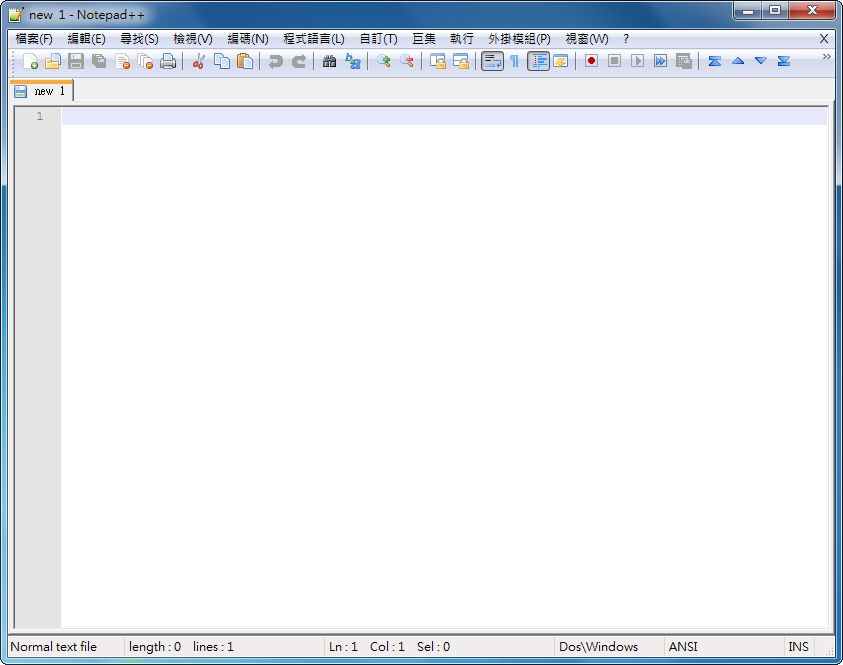Click Dos\Windows line ending status
Screen dimensions: 843x665
(598, 647)
